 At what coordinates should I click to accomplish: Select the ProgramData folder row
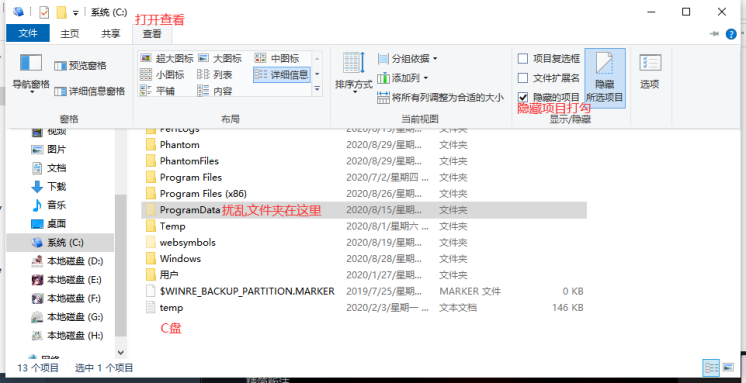[363, 210]
